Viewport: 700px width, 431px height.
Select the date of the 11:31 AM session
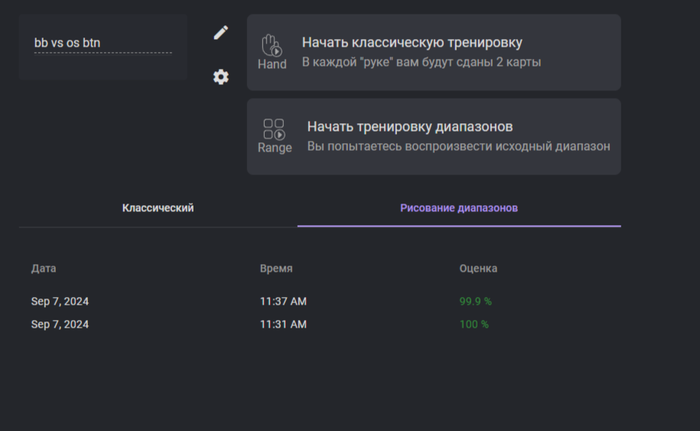60,324
